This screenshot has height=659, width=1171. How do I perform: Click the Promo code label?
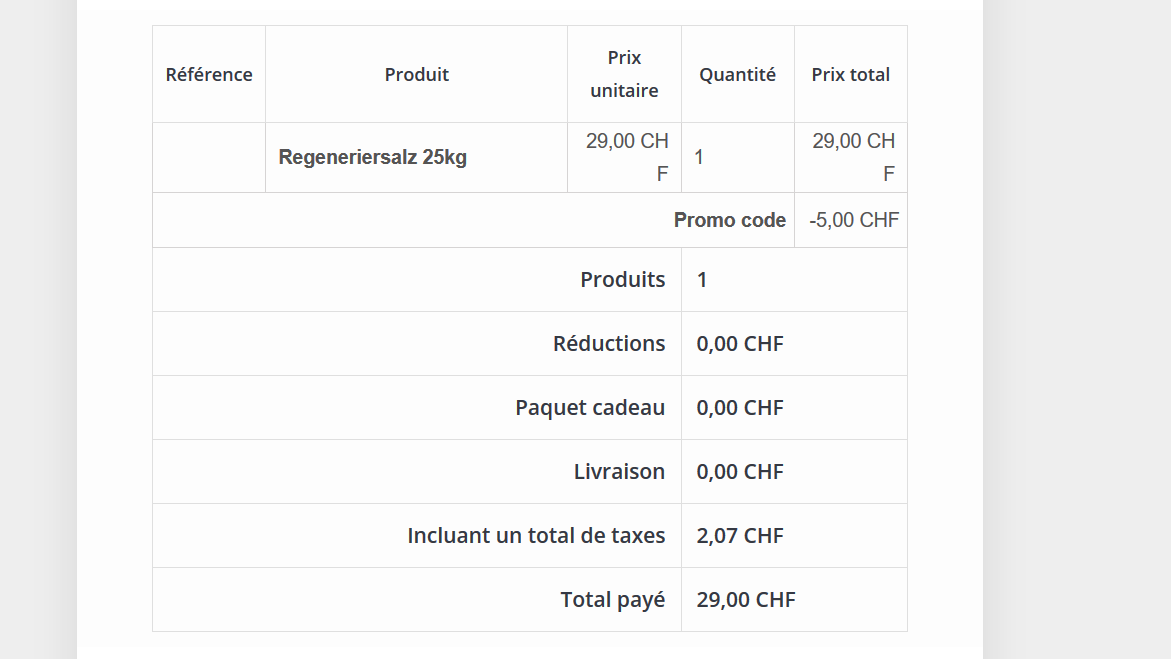click(730, 220)
